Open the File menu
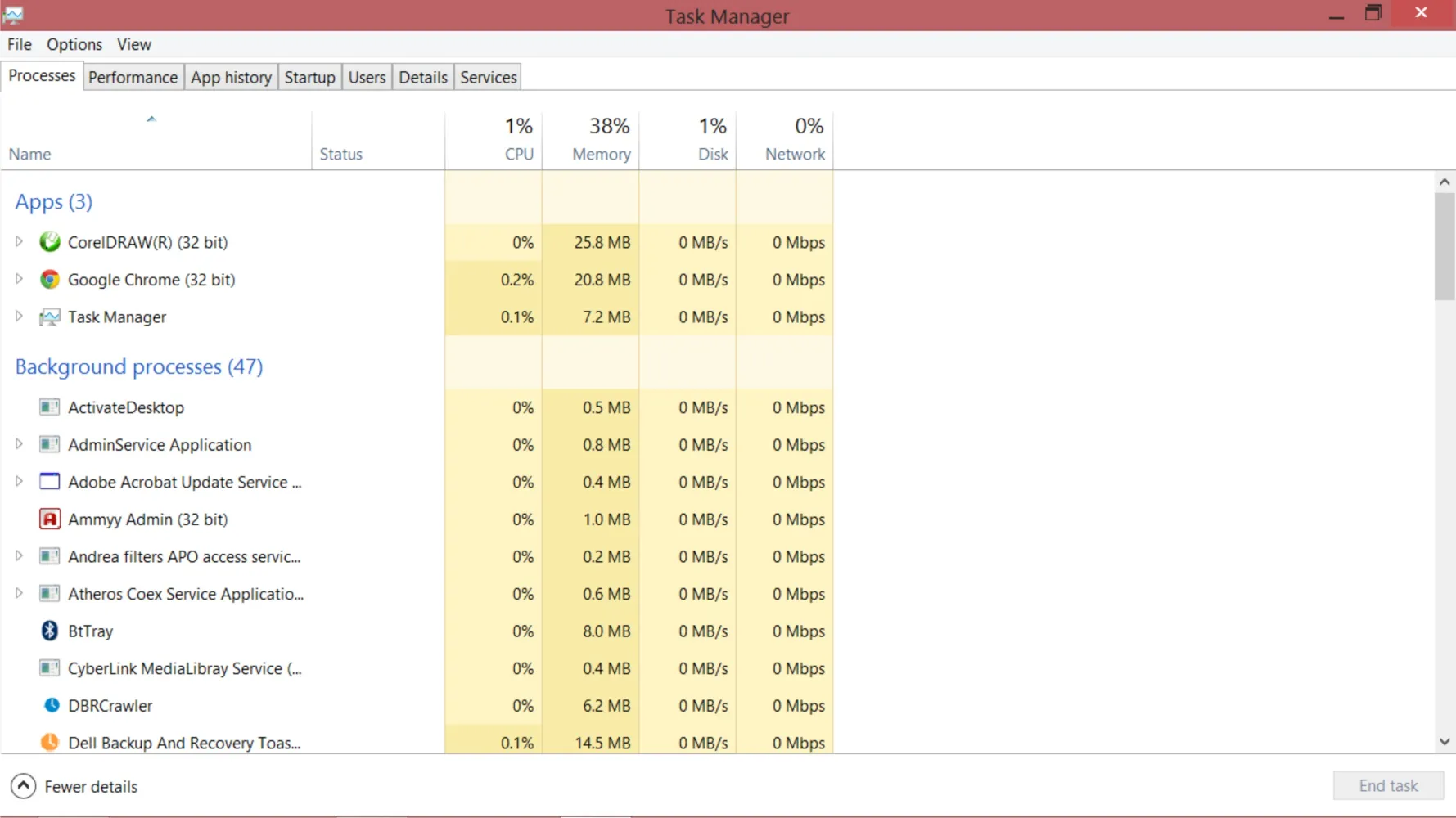The height and width of the screenshot is (818, 1456). click(20, 44)
